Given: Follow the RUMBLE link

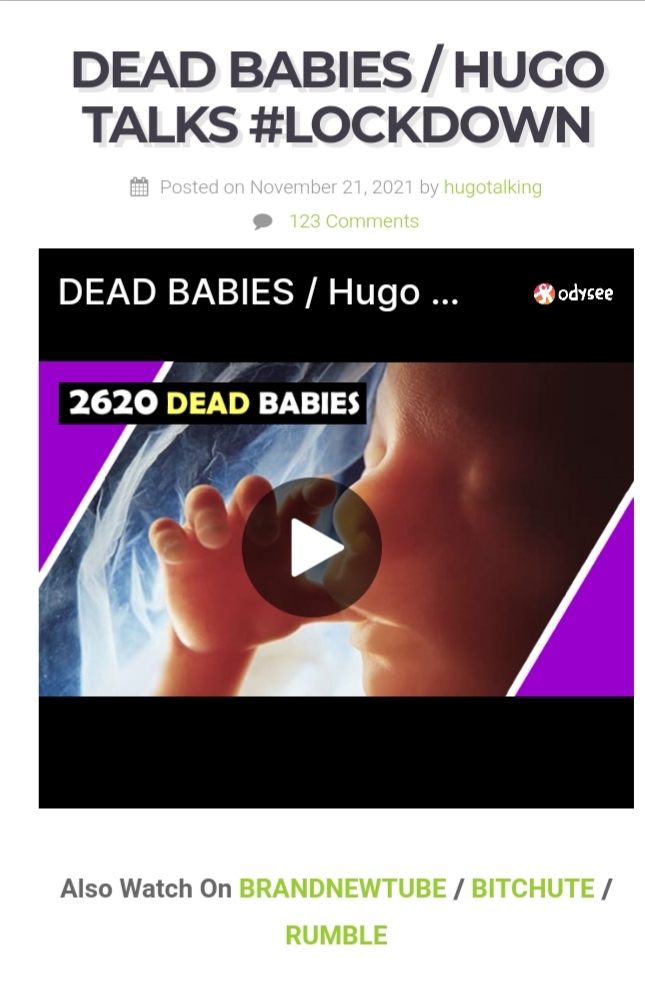Looking at the screenshot, I should (336, 936).
